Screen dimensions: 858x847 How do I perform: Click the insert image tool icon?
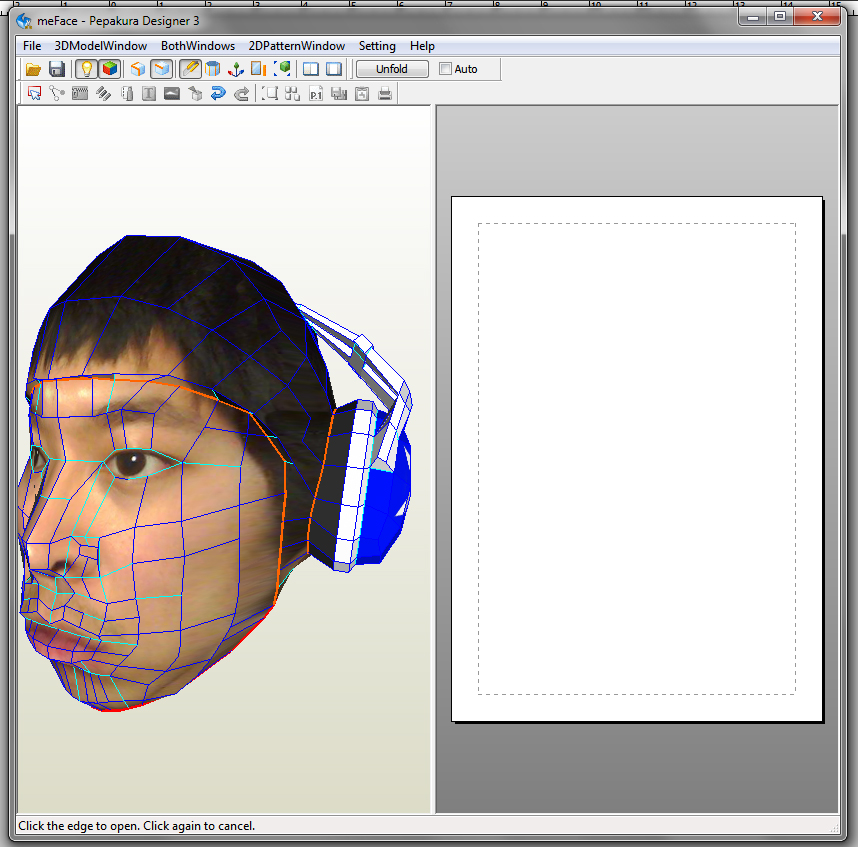tap(172, 94)
